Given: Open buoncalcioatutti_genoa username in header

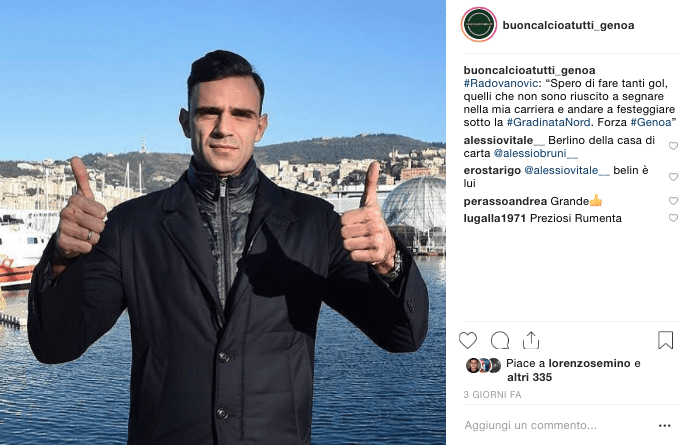Looking at the screenshot, I should (568, 25).
